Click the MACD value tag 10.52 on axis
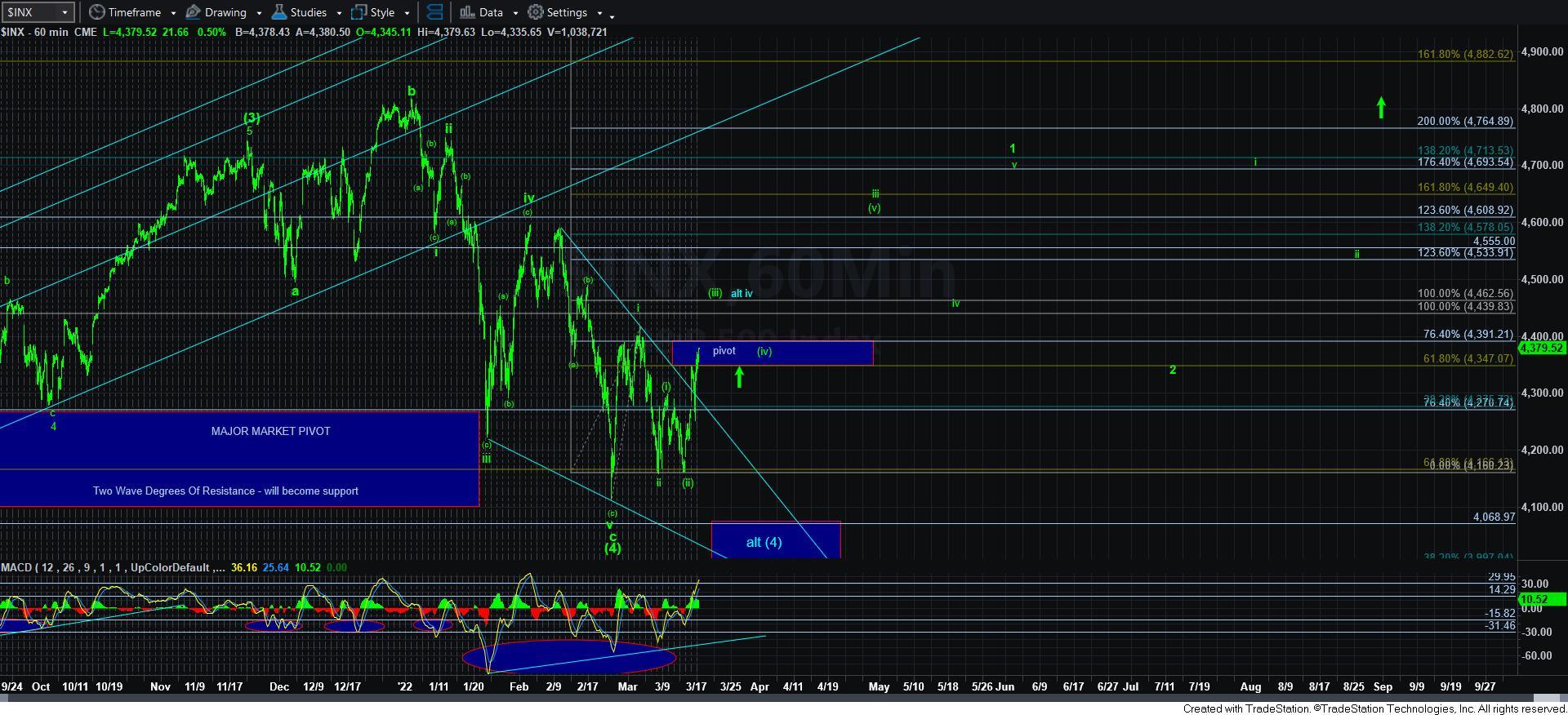This screenshot has width=1568, height=715. tap(1542, 599)
